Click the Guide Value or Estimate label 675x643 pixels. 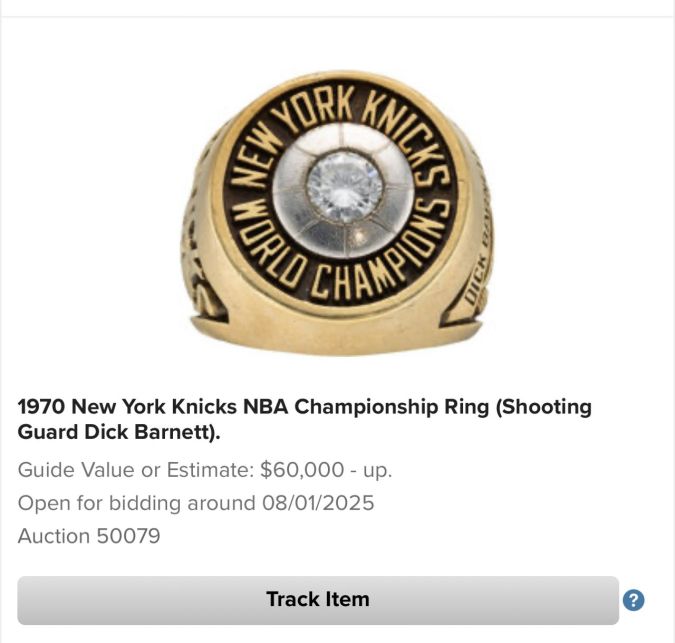[135, 469]
